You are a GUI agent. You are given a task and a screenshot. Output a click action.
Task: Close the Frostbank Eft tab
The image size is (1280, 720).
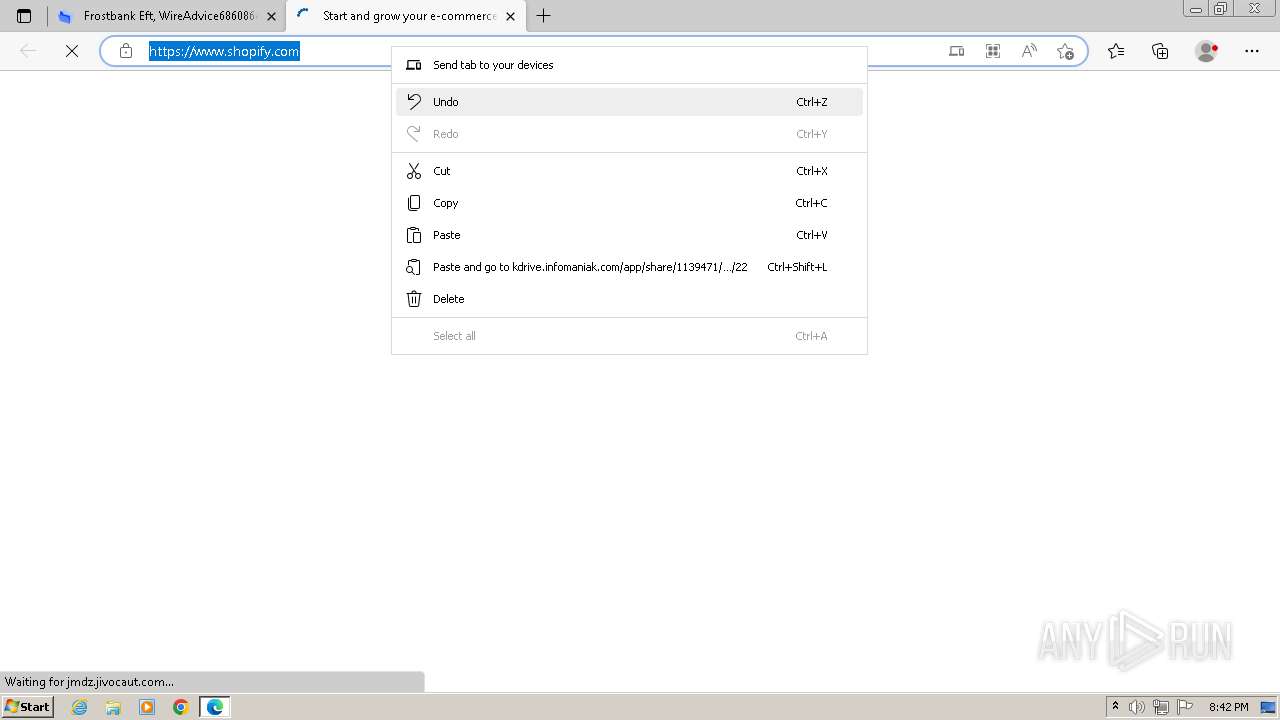pos(271,16)
